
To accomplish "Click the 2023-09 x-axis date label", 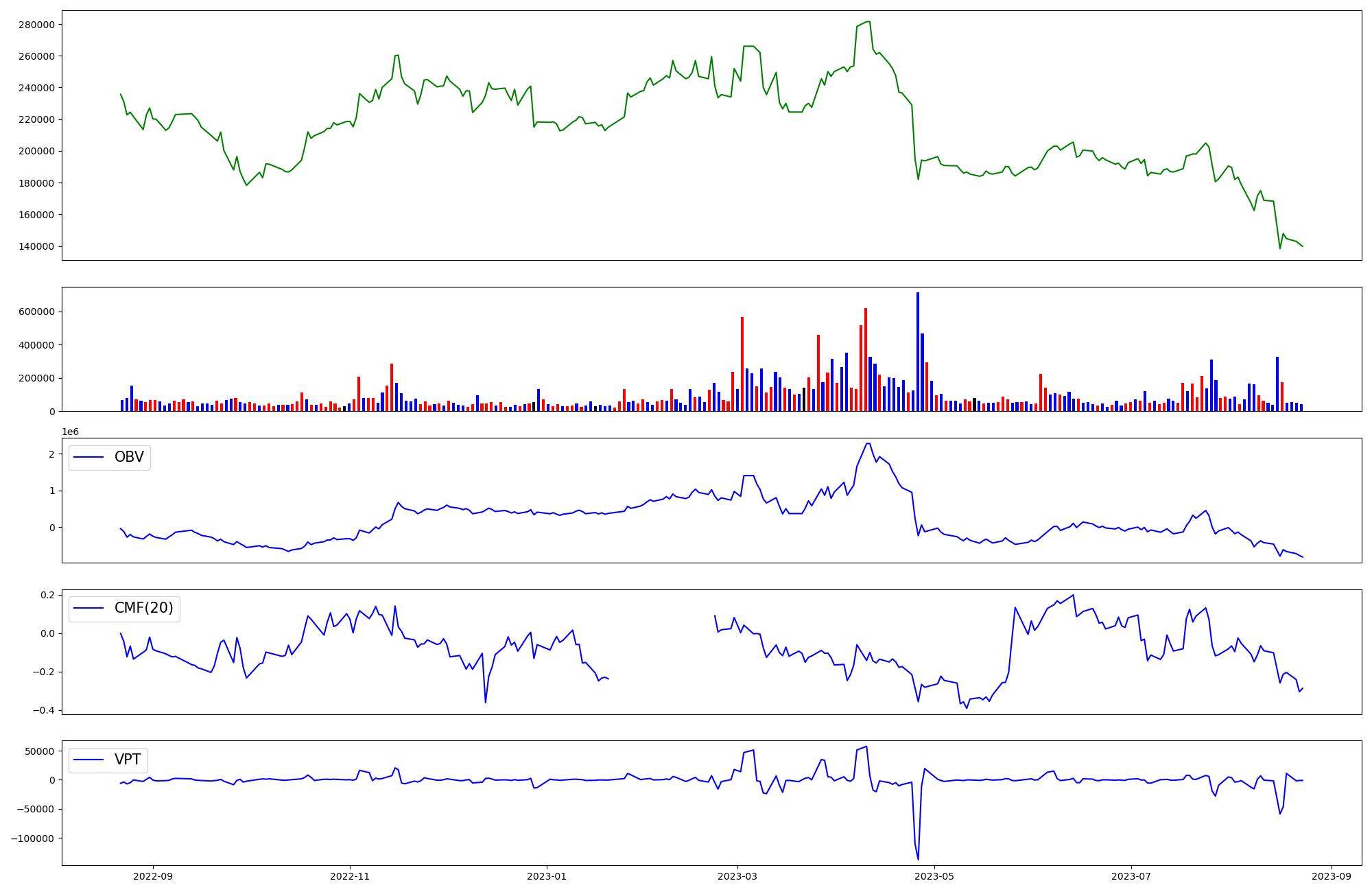I will click(x=1332, y=876).
